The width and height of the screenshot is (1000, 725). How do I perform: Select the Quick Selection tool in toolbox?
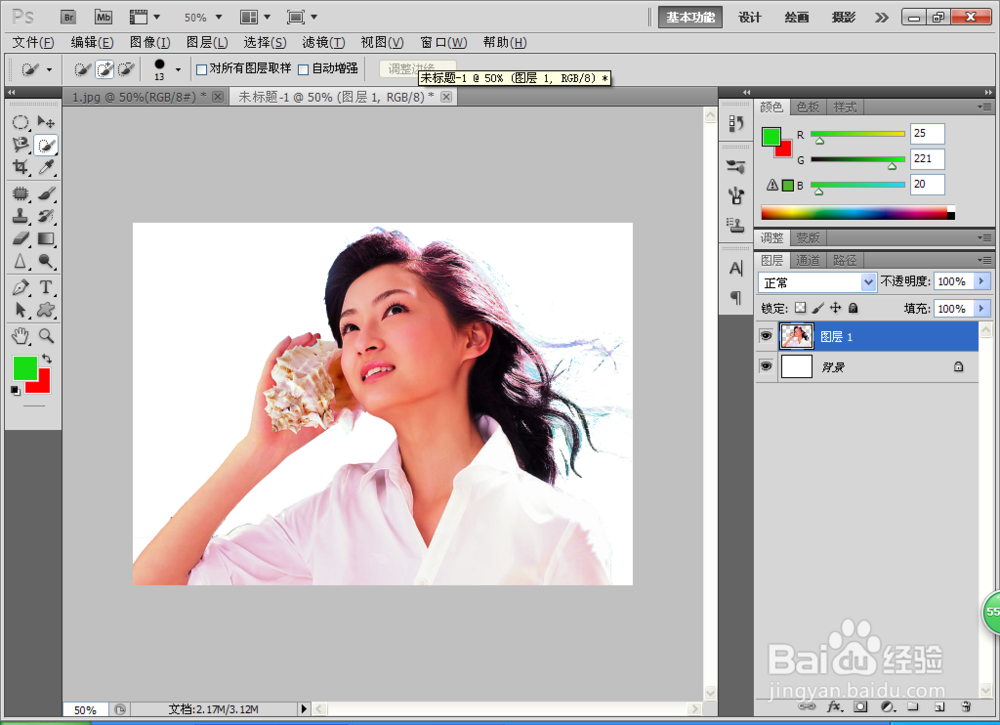[x=46, y=145]
